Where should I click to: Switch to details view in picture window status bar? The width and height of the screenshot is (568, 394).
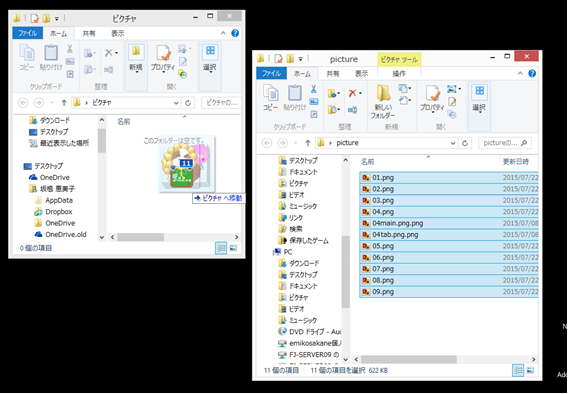[x=518, y=370]
